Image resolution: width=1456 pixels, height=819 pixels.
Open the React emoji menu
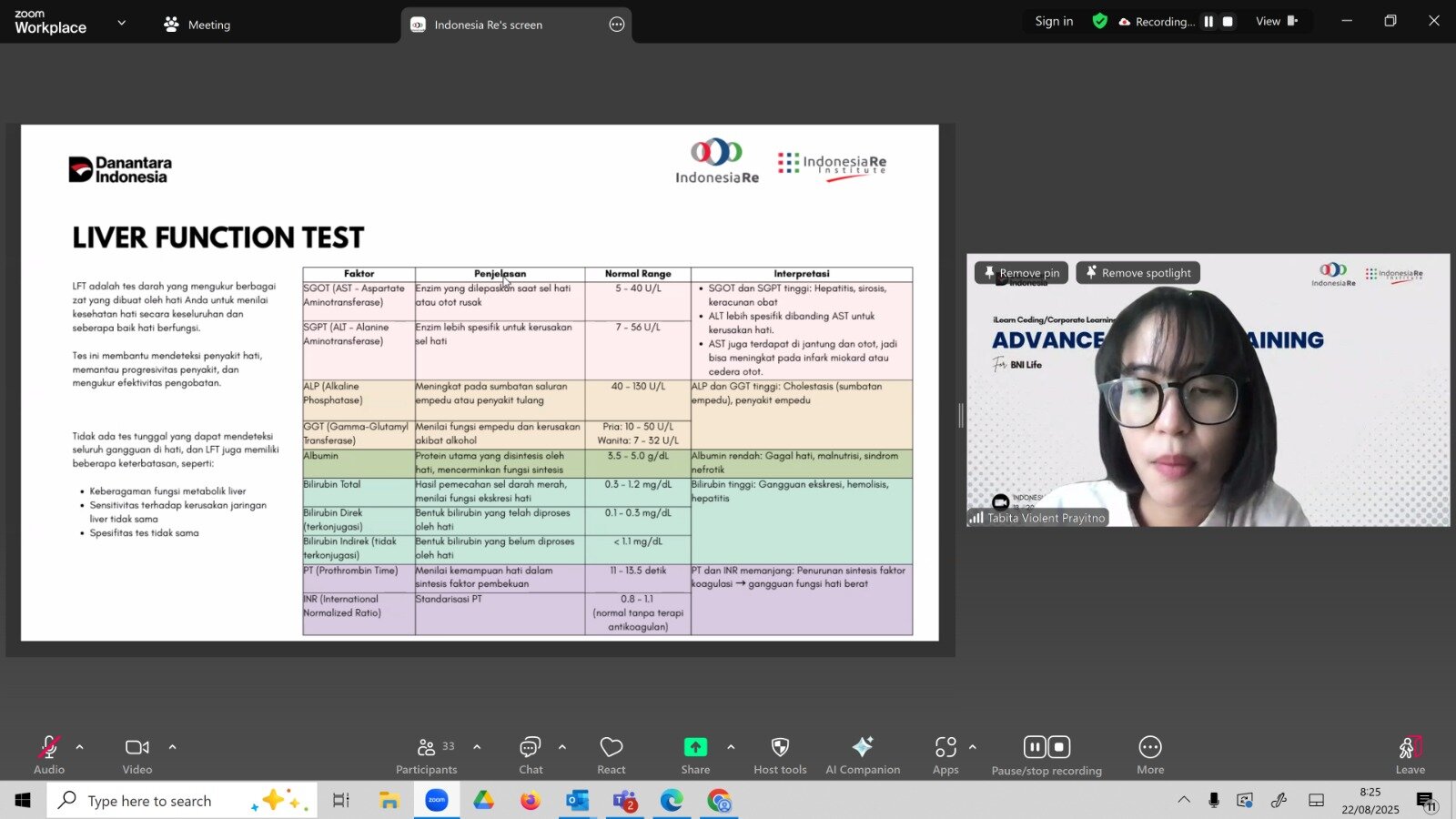point(611,755)
